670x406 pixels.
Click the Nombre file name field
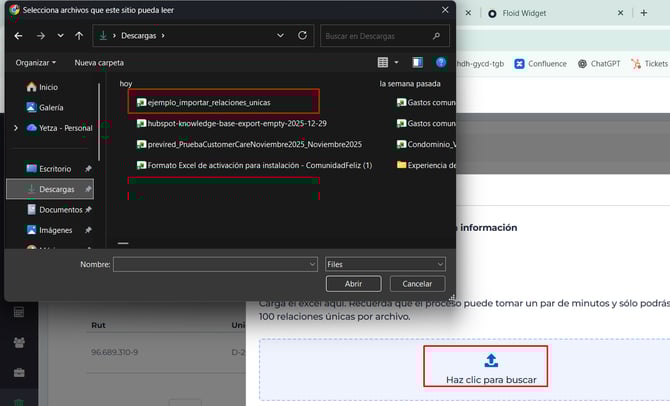pos(214,264)
